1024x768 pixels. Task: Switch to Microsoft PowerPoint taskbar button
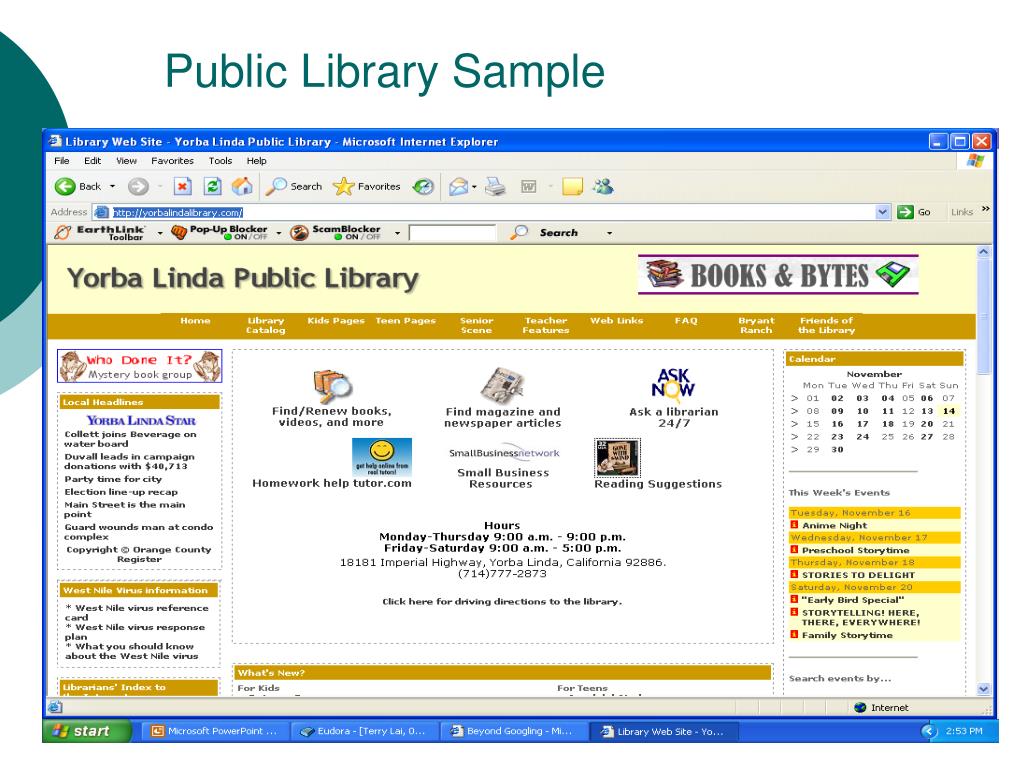point(214,731)
